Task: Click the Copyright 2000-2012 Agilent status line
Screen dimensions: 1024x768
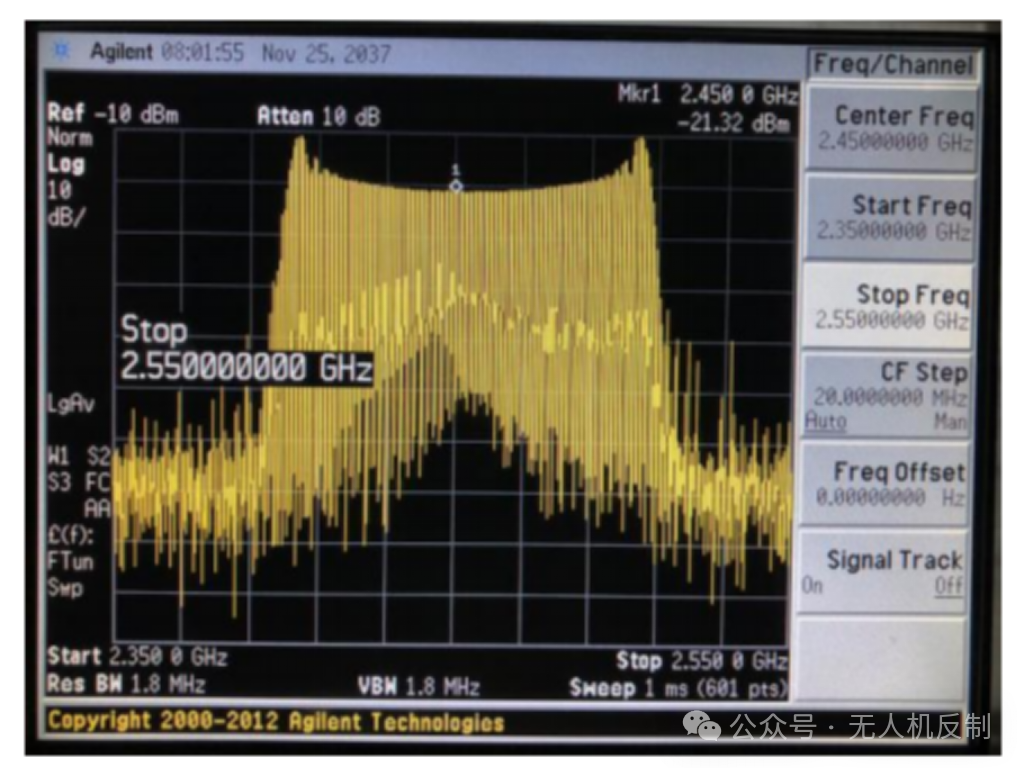Action: [276, 722]
